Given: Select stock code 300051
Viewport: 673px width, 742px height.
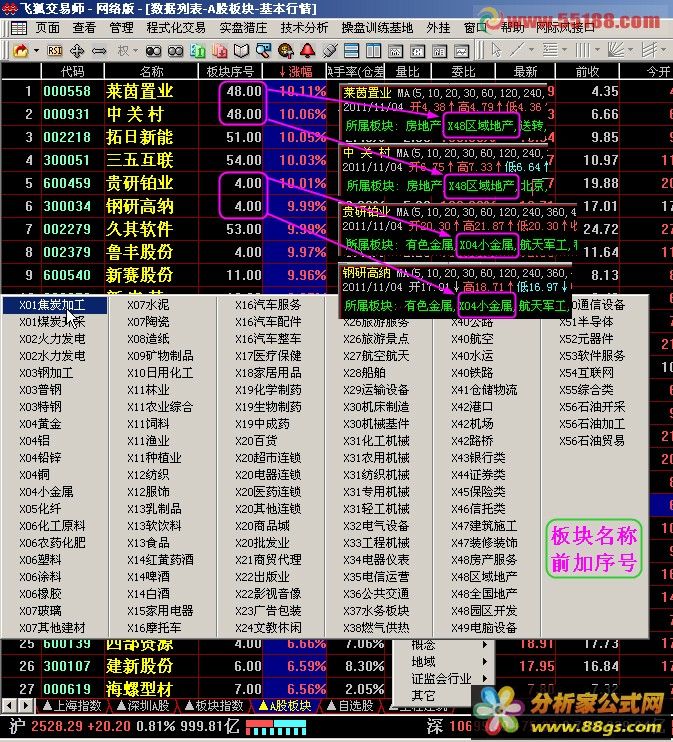Looking at the screenshot, I should click(x=67, y=160).
